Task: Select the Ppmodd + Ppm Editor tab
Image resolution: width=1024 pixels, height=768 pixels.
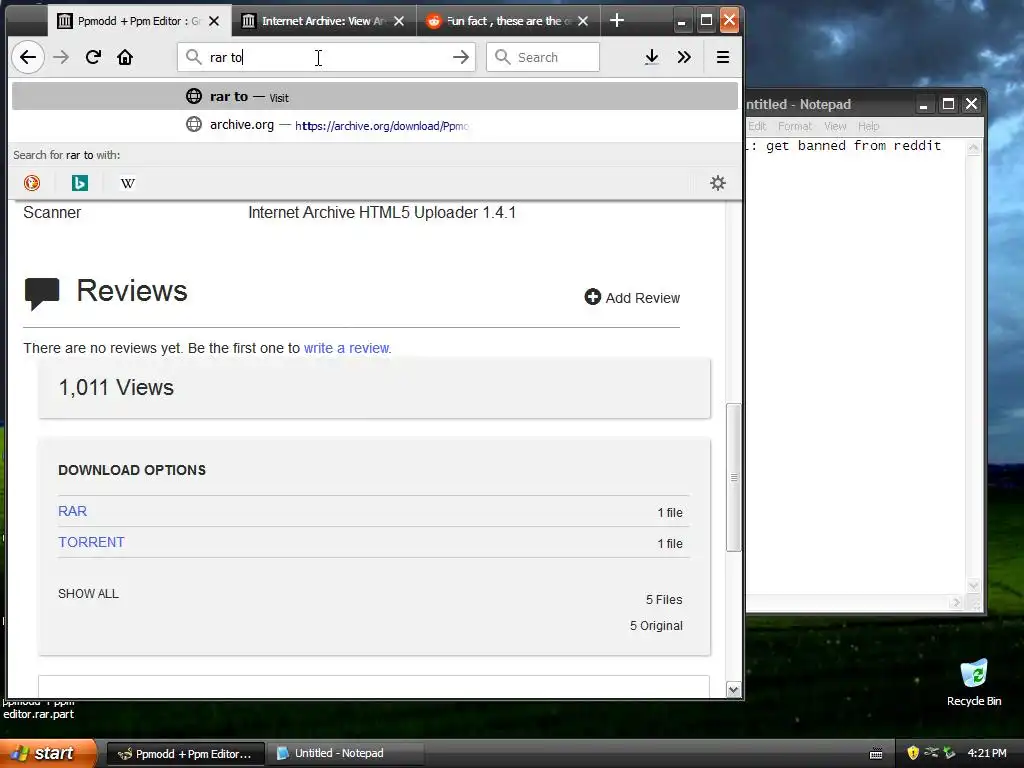Action: [140, 21]
